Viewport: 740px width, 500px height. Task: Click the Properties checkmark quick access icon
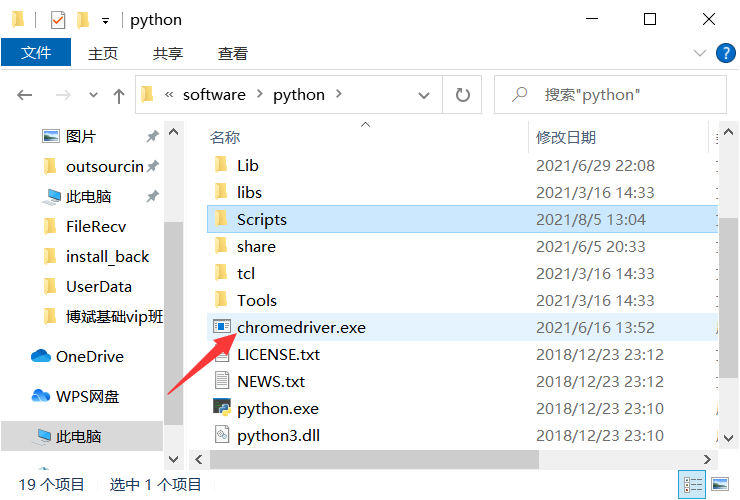click(58, 20)
